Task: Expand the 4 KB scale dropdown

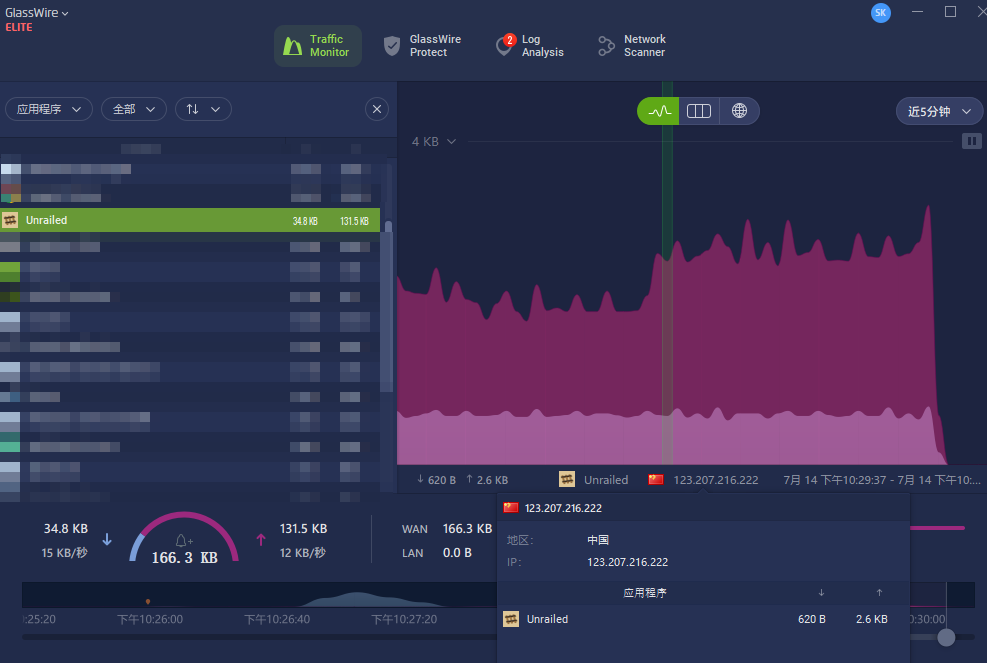Action: [434, 142]
